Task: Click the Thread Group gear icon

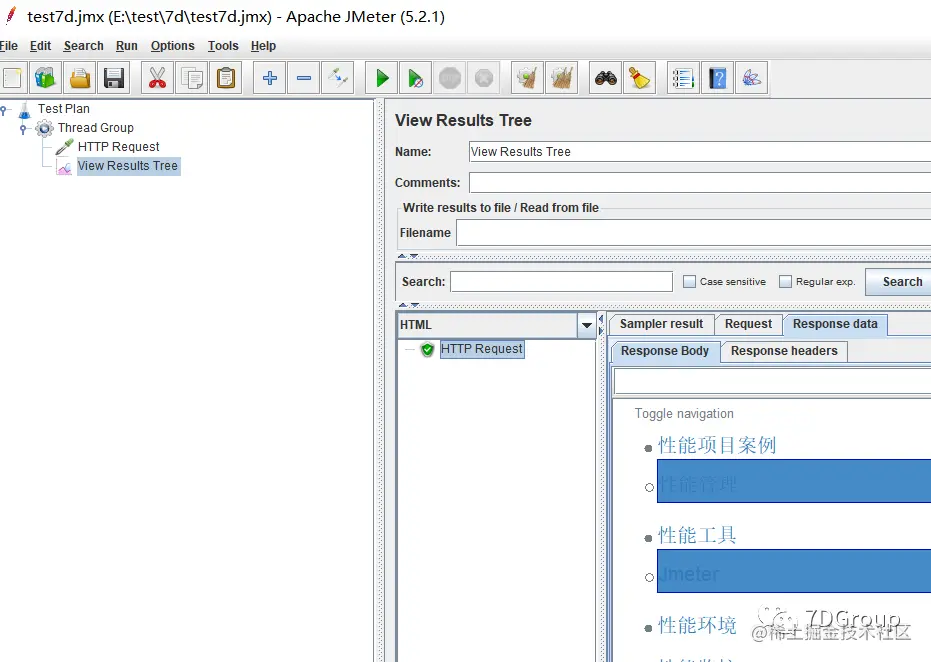Action: 44,128
